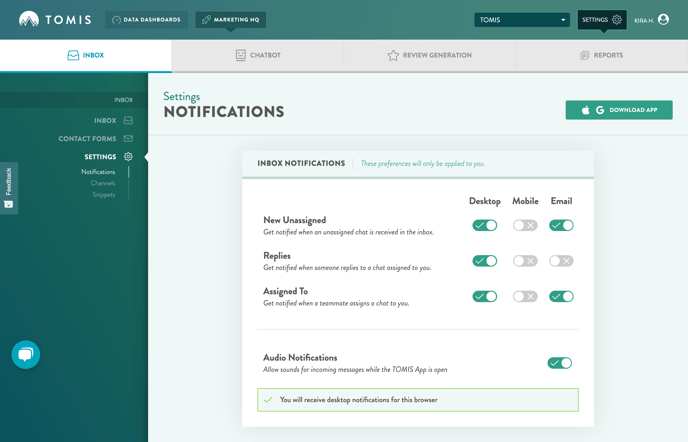Open the Feedback side tab
The width and height of the screenshot is (688, 442).
pos(8,187)
